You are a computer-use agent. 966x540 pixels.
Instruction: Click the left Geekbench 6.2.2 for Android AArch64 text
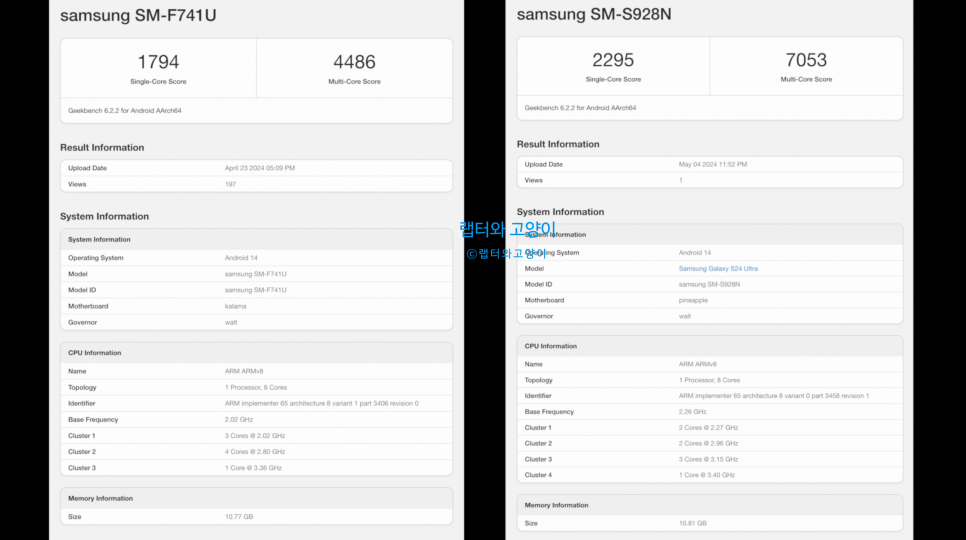pos(124,111)
